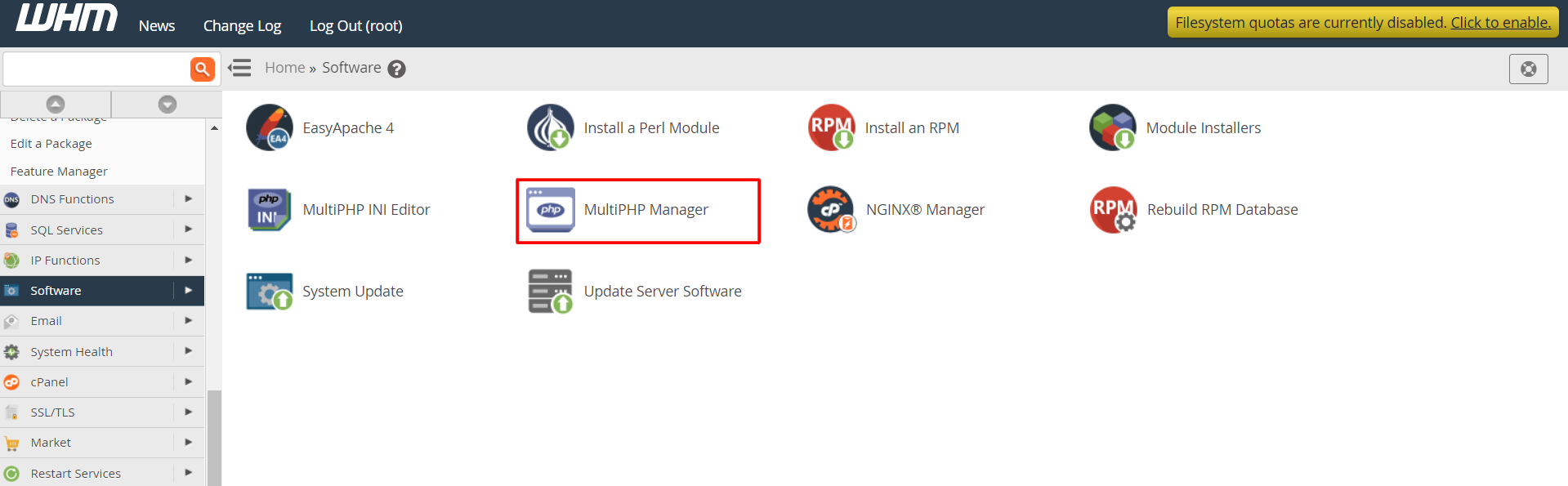Click the SQL Services sidebar icon
This screenshot has width=1568, height=486.
click(11, 230)
